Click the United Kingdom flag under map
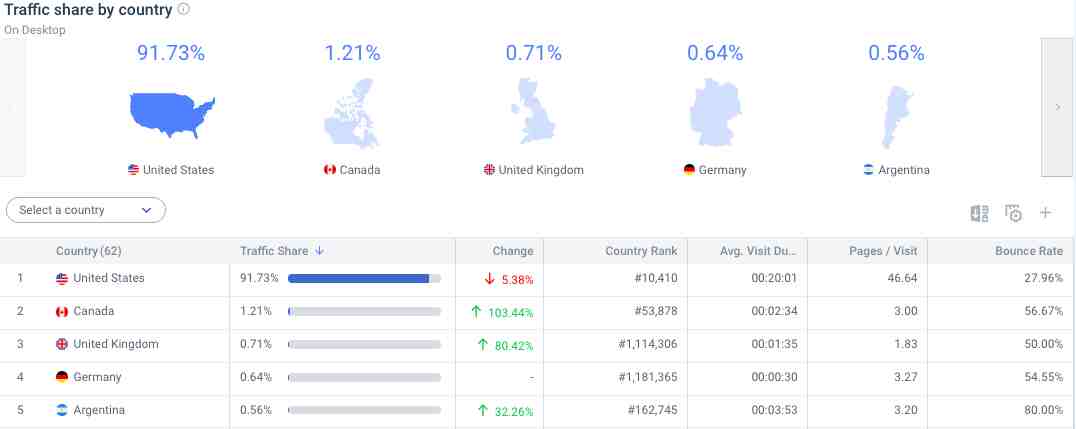The height and width of the screenshot is (429, 1076). click(489, 170)
